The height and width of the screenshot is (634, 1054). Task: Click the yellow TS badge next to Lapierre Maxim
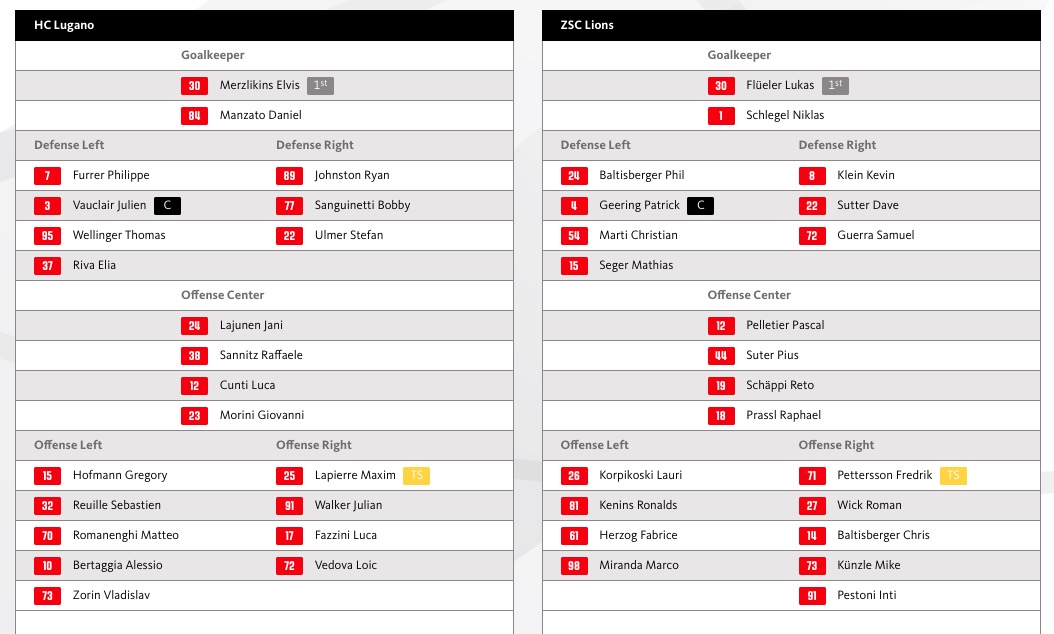[x=416, y=475]
